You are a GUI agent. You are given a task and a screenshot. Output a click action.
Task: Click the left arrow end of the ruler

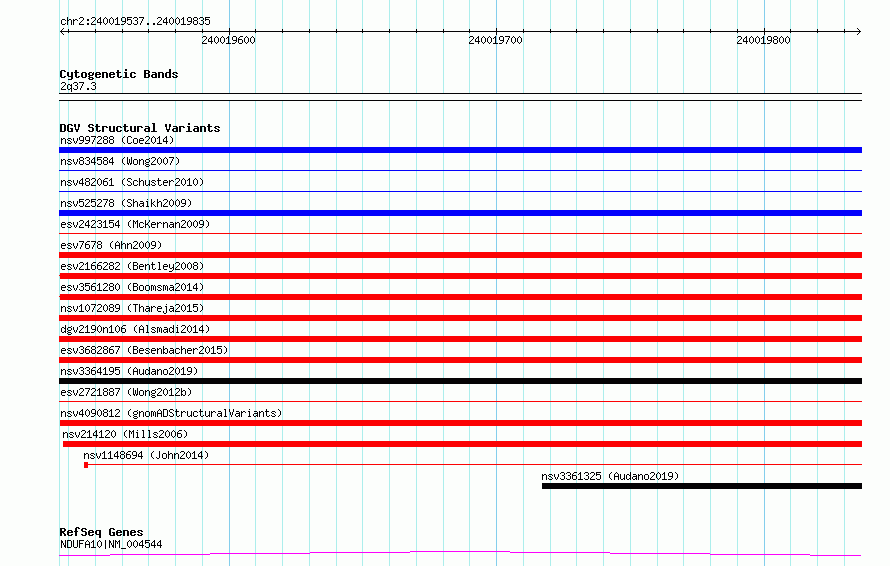pyautogui.click(x=63, y=31)
